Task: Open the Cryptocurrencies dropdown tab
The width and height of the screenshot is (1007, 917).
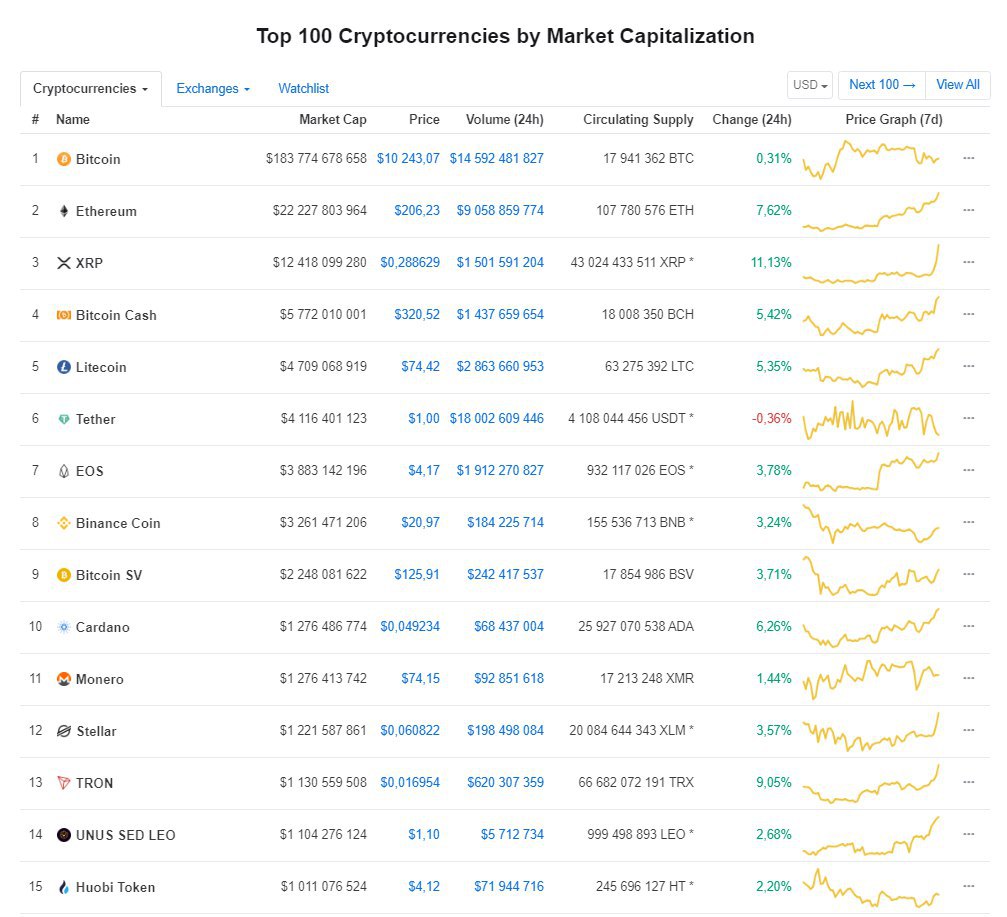Action: click(x=90, y=88)
